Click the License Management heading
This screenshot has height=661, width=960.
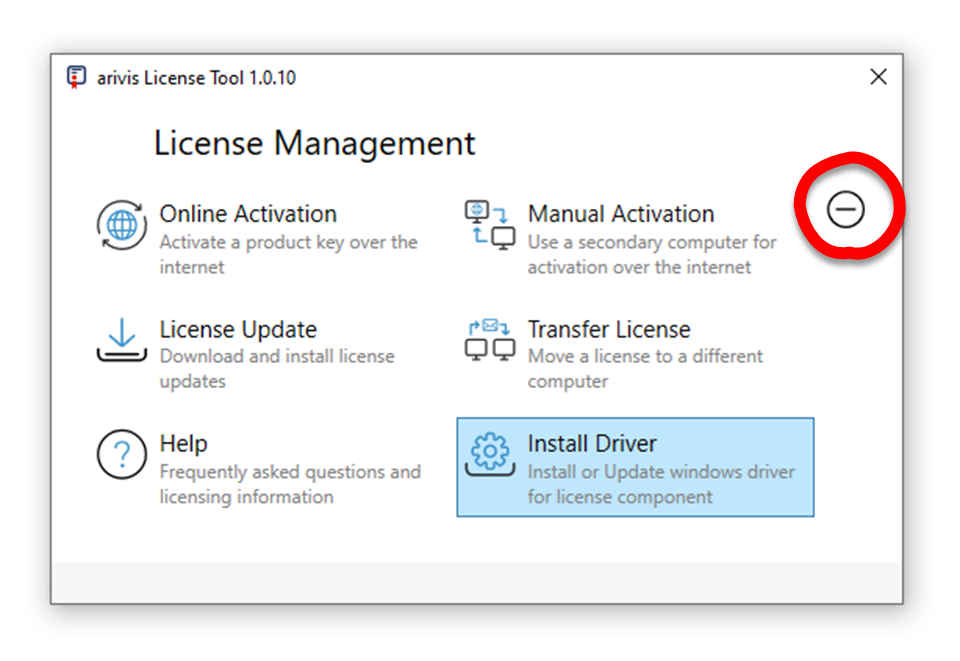314,143
